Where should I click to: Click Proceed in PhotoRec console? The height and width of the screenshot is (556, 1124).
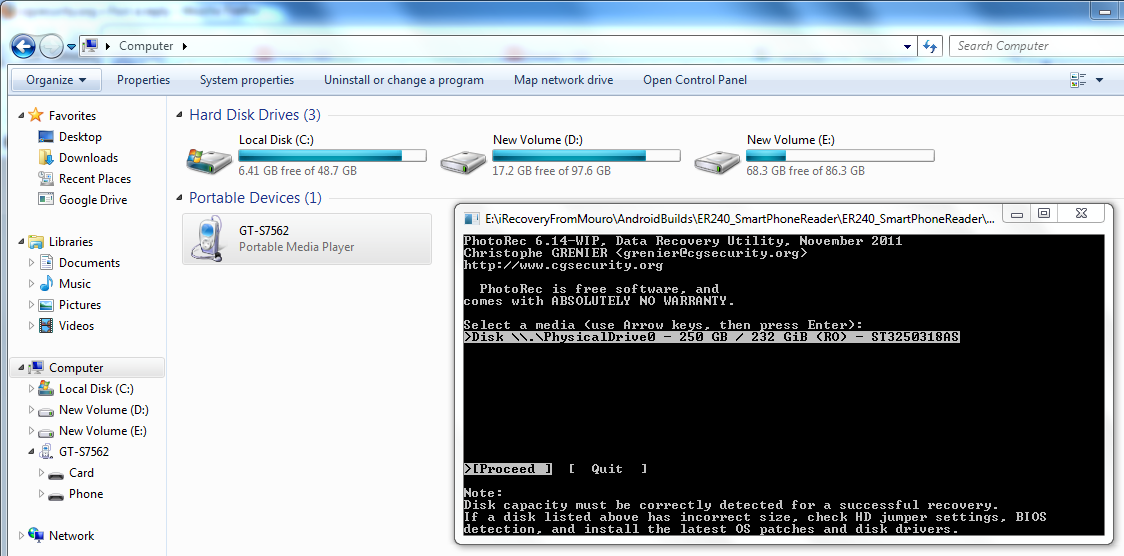click(508, 469)
